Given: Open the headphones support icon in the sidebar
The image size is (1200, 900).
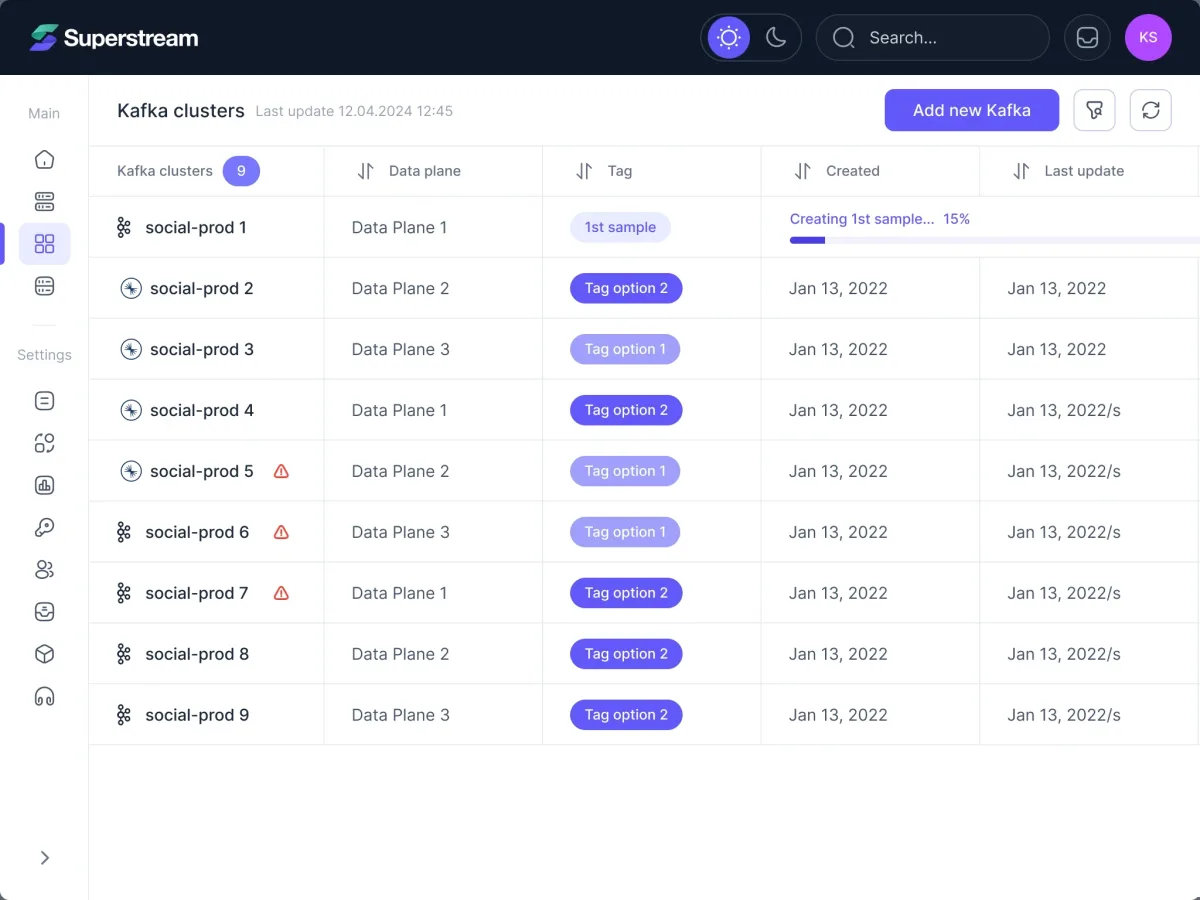Looking at the screenshot, I should (44, 697).
